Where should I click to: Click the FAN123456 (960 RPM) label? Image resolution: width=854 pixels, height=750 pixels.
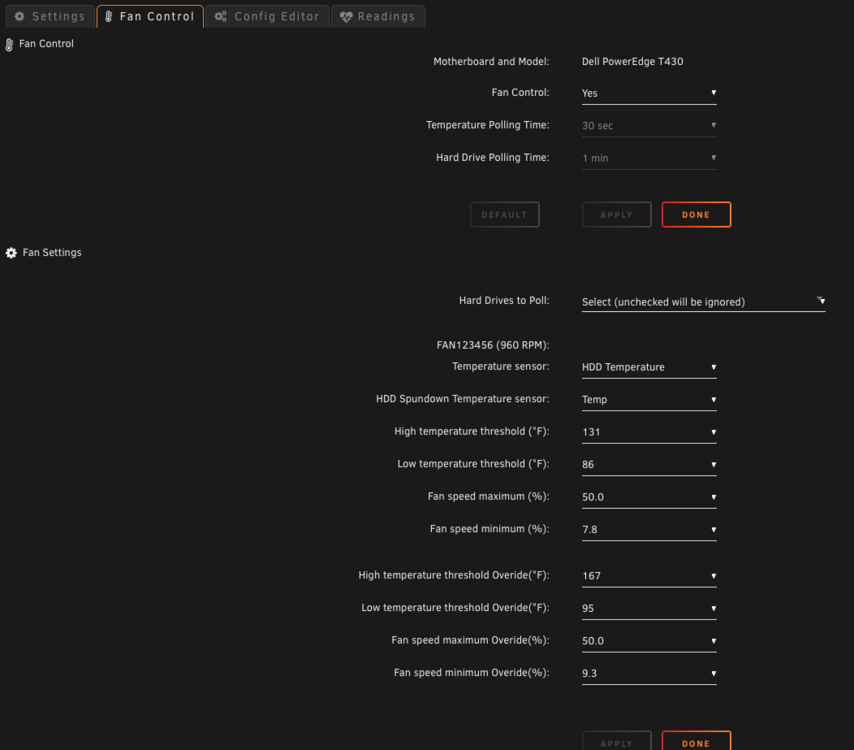492,345
